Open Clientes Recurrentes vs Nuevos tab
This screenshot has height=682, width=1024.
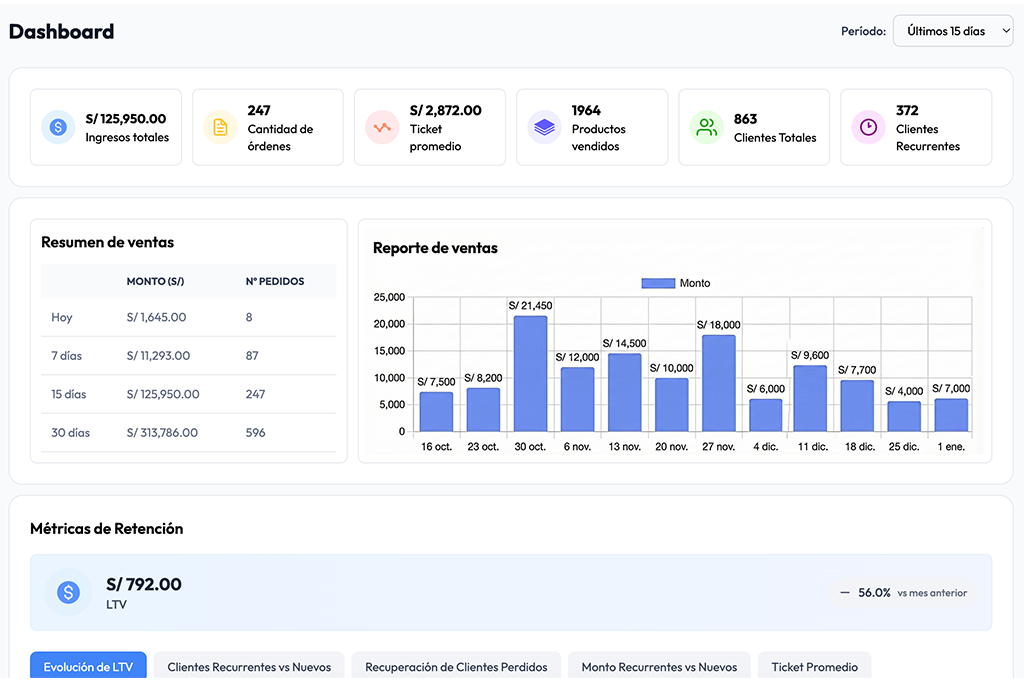coord(249,667)
